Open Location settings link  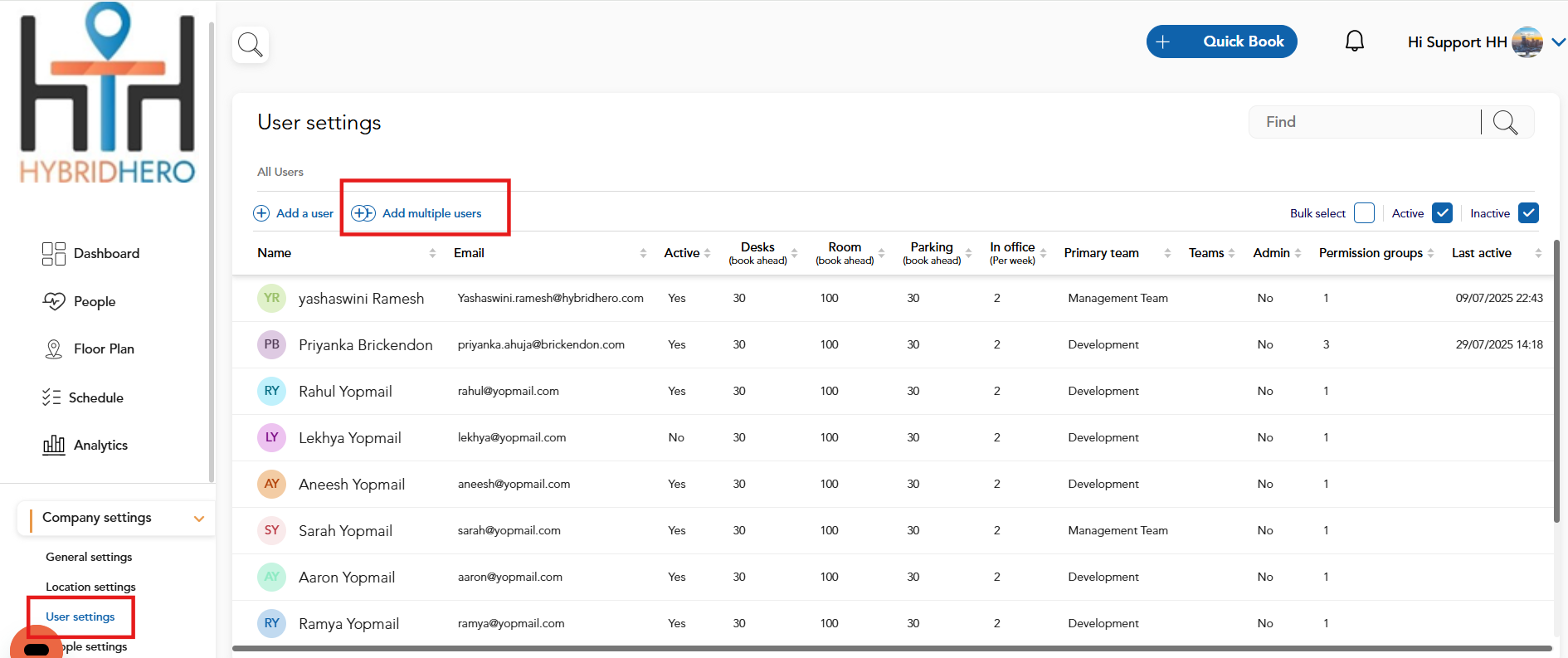[90, 587]
